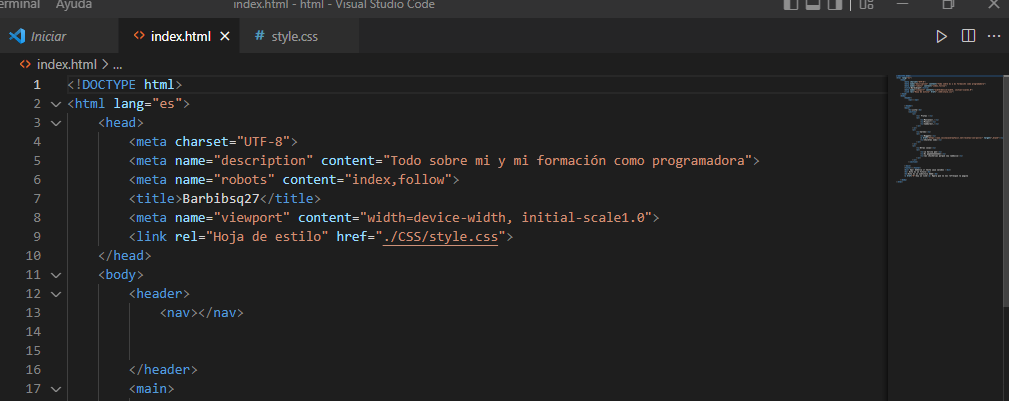This screenshot has height=401, width=1009.
Task: Follow the ./CSS/style.css link
Action: [440, 237]
